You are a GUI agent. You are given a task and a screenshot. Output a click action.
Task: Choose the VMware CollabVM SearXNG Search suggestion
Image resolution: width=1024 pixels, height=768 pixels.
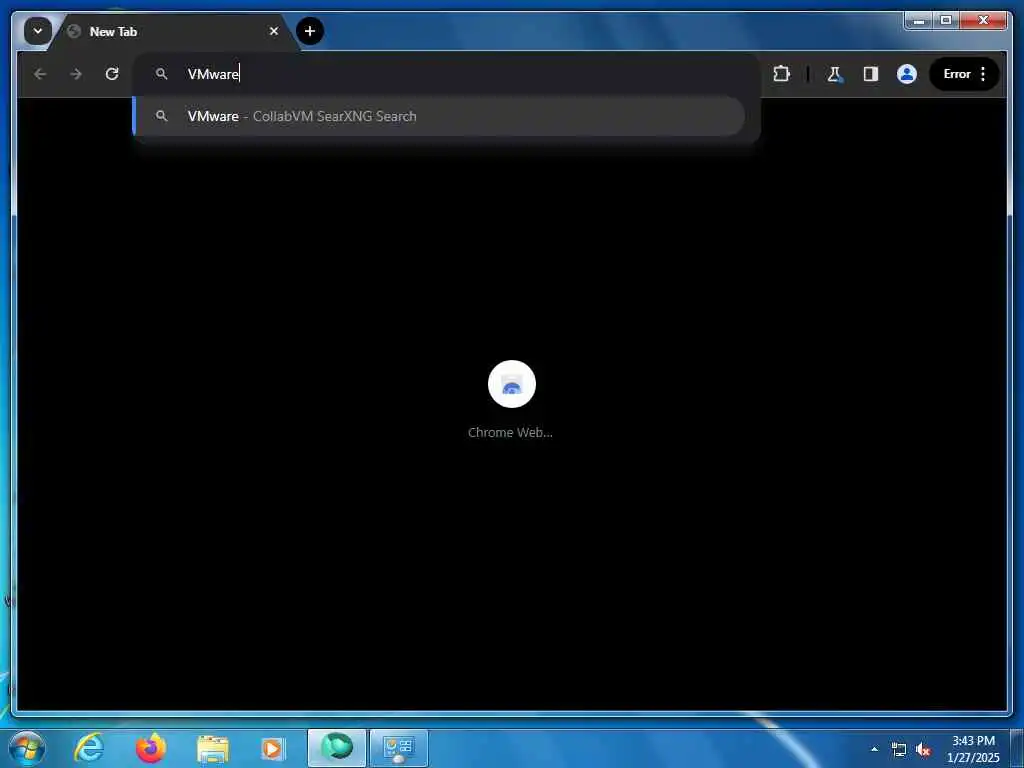coord(439,116)
